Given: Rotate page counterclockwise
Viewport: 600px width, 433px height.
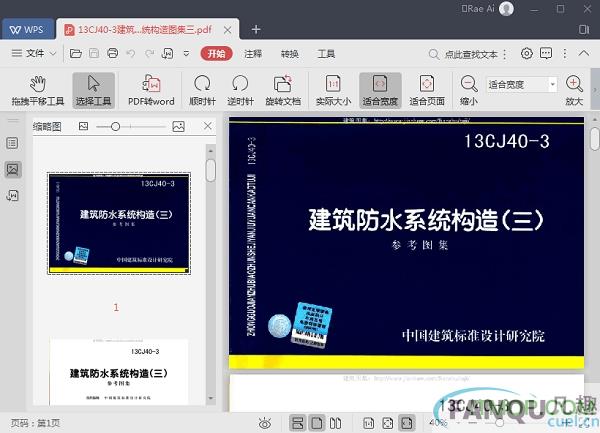Looking at the screenshot, I should tap(240, 90).
